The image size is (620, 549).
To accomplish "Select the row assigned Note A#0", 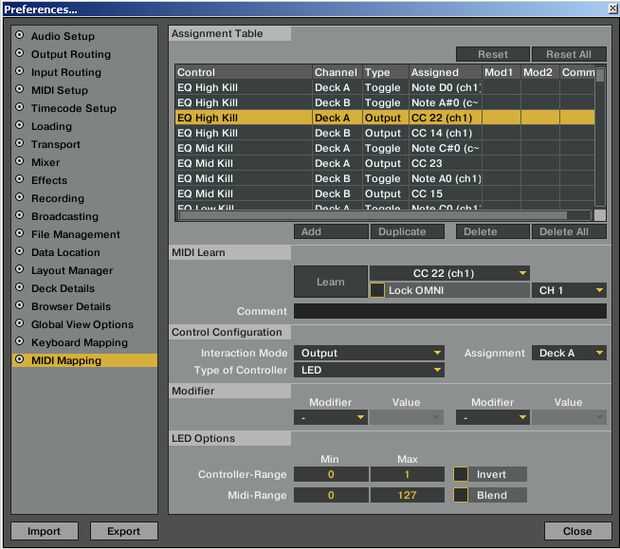I will point(385,102).
